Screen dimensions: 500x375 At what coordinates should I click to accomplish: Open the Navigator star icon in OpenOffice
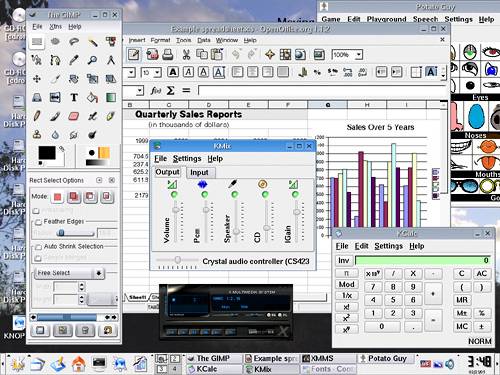coord(270,54)
